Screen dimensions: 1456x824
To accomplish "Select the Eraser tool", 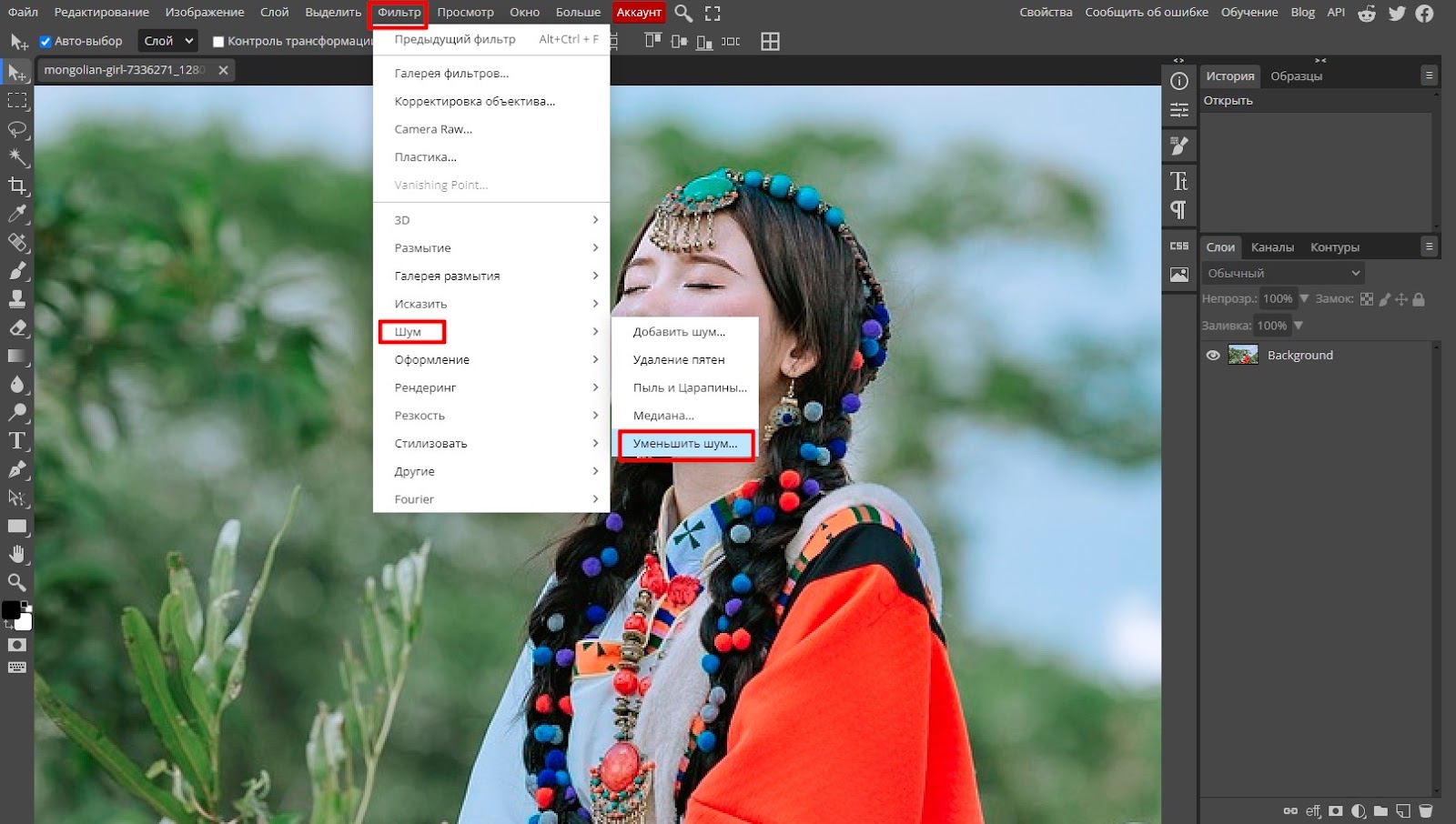I will coord(16,326).
